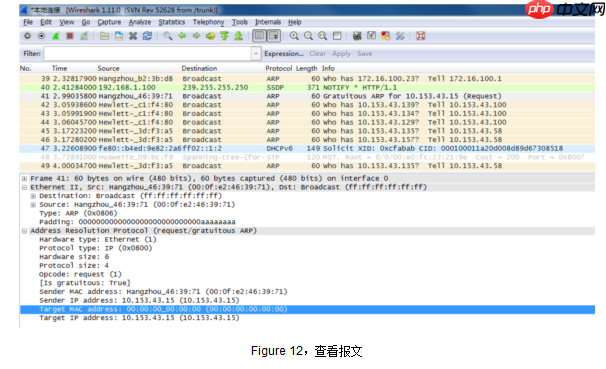Sort by the No. column header
Viewport: 606px width, 369px height.
coord(26,68)
